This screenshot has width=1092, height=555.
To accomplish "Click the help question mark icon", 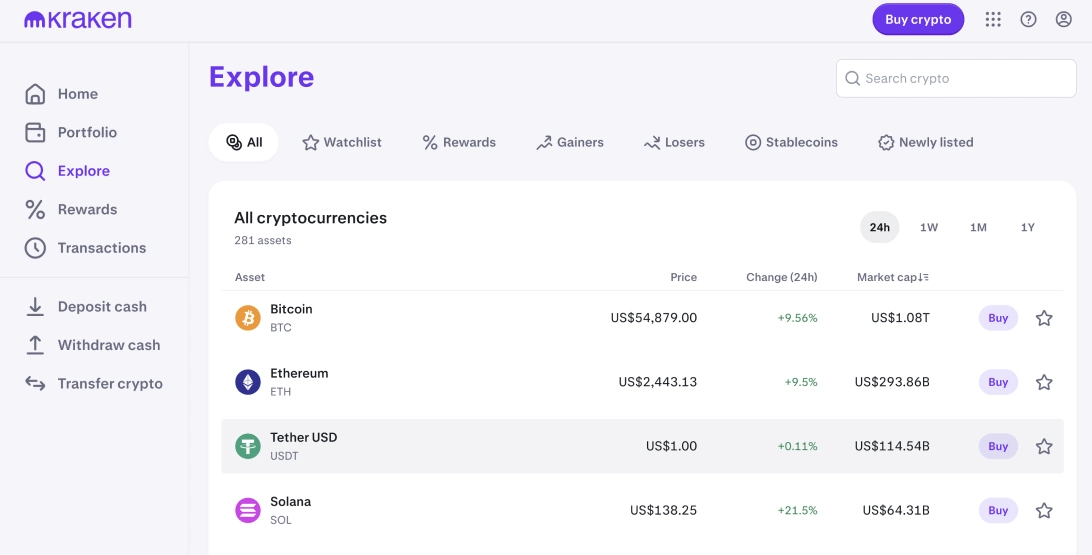I will 1028,19.
